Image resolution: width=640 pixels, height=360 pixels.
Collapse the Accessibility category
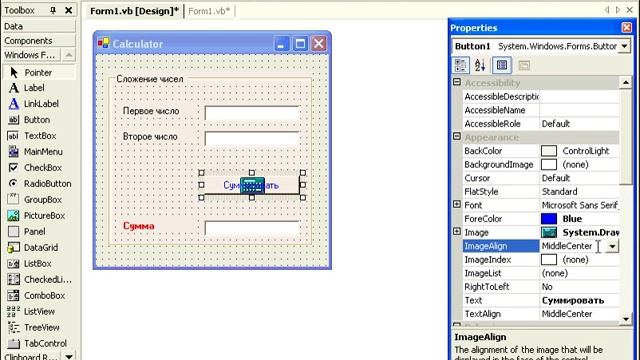coord(457,82)
